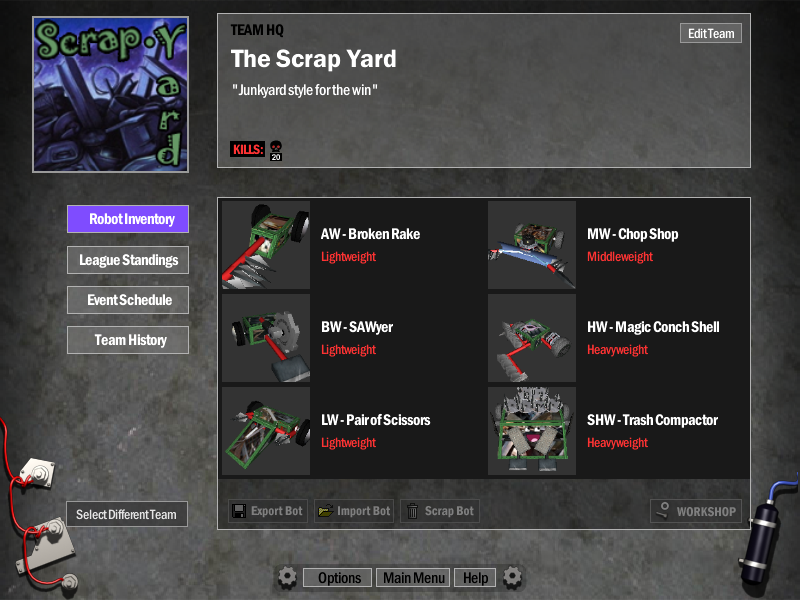Open the Main Menu

(413, 578)
